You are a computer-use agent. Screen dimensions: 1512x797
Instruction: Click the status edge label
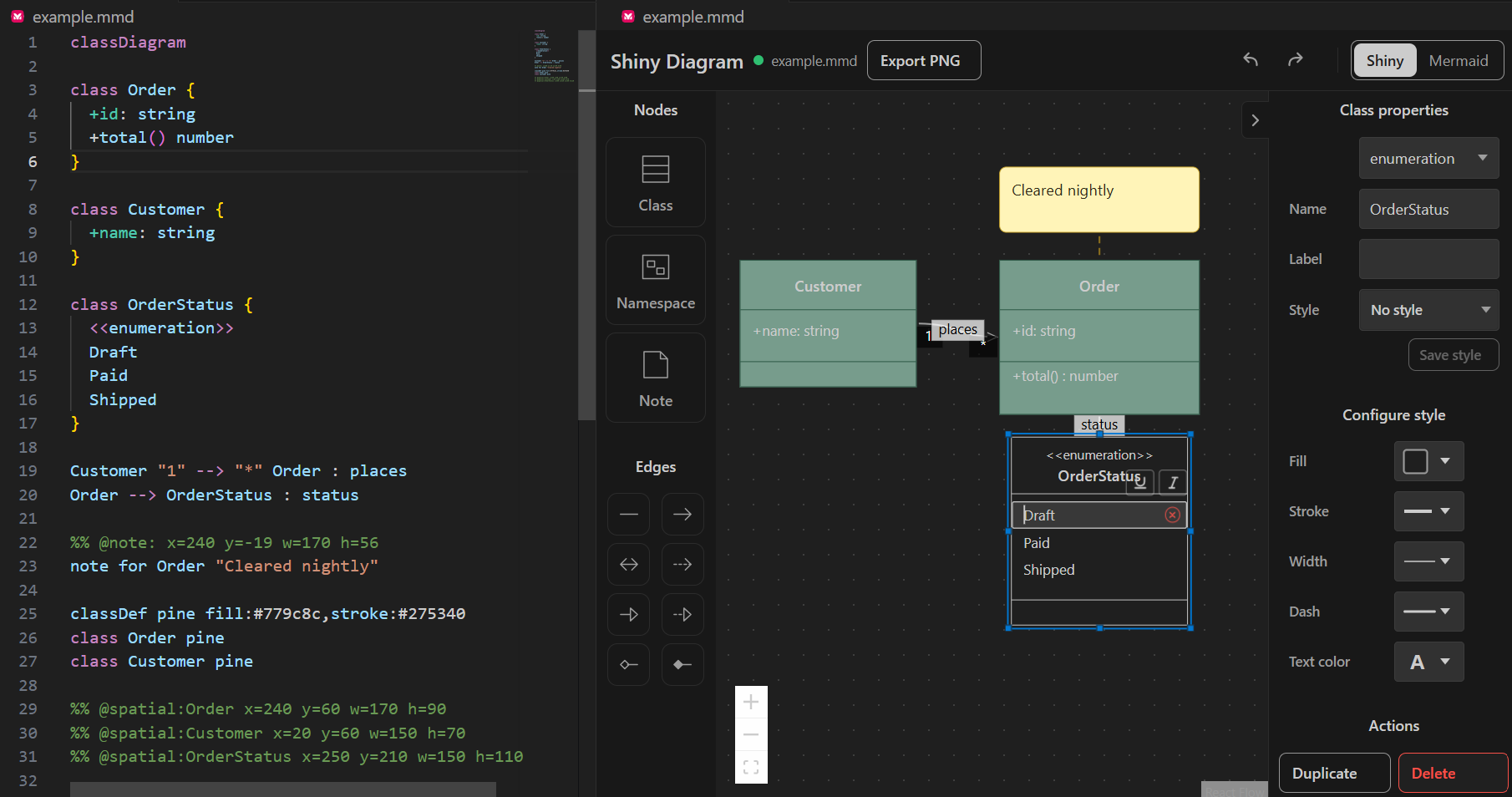pyautogui.click(x=1099, y=424)
